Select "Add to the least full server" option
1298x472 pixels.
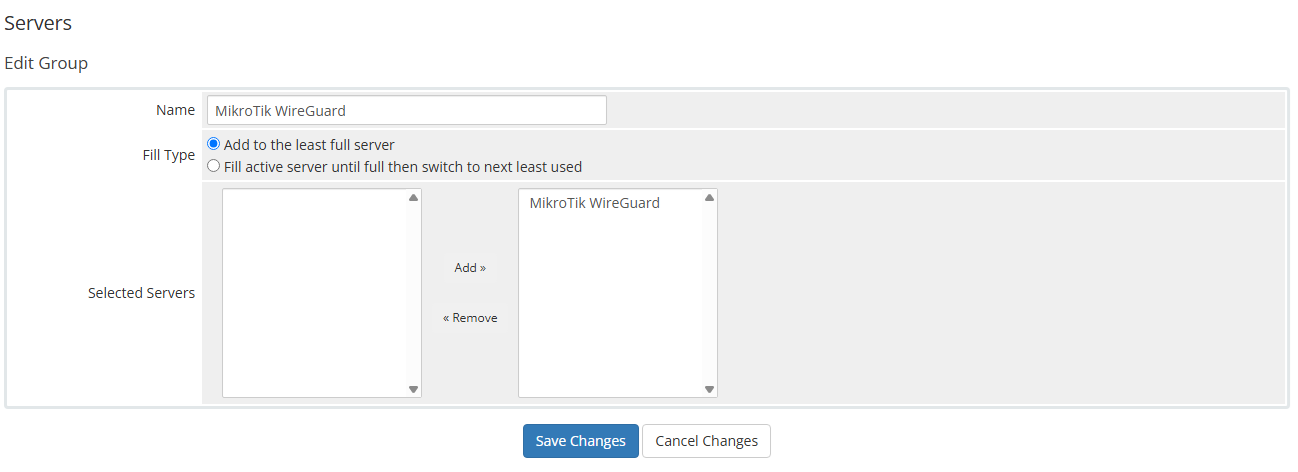[213, 145]
